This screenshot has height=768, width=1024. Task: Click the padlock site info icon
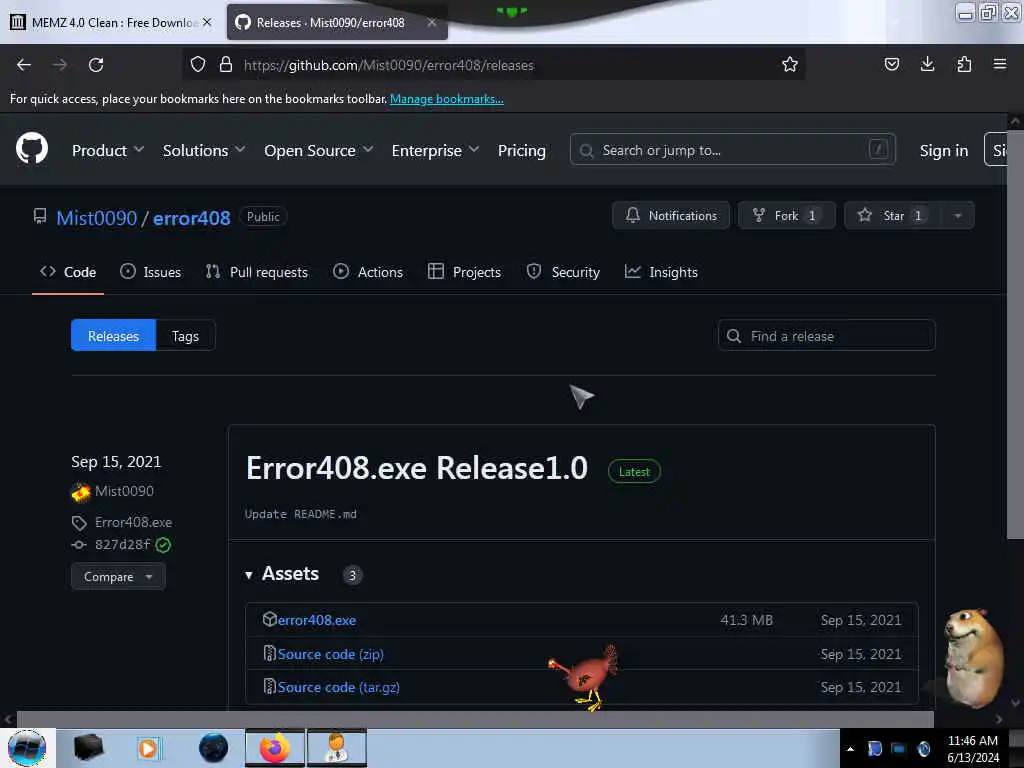click(226, 65)
